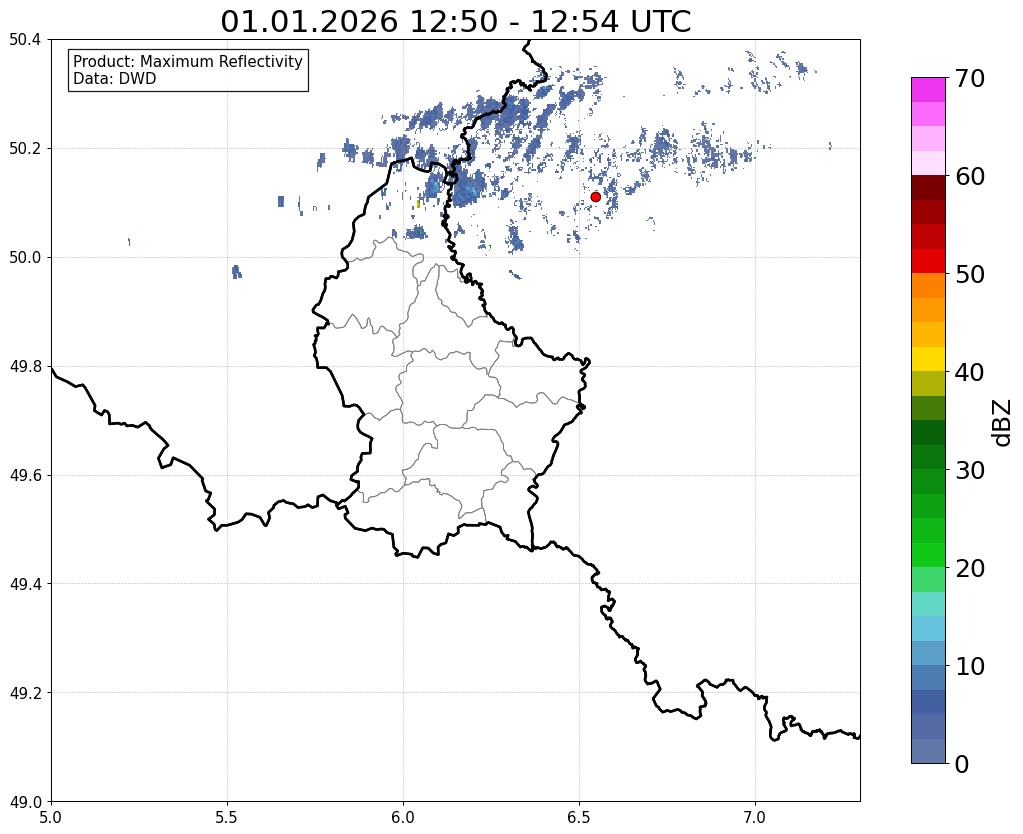Image resolution: width=1023 pixels, height=834 pixels.
Task: Click the 'Data: DWD' legend text
Action: click(x=115, y=79)
